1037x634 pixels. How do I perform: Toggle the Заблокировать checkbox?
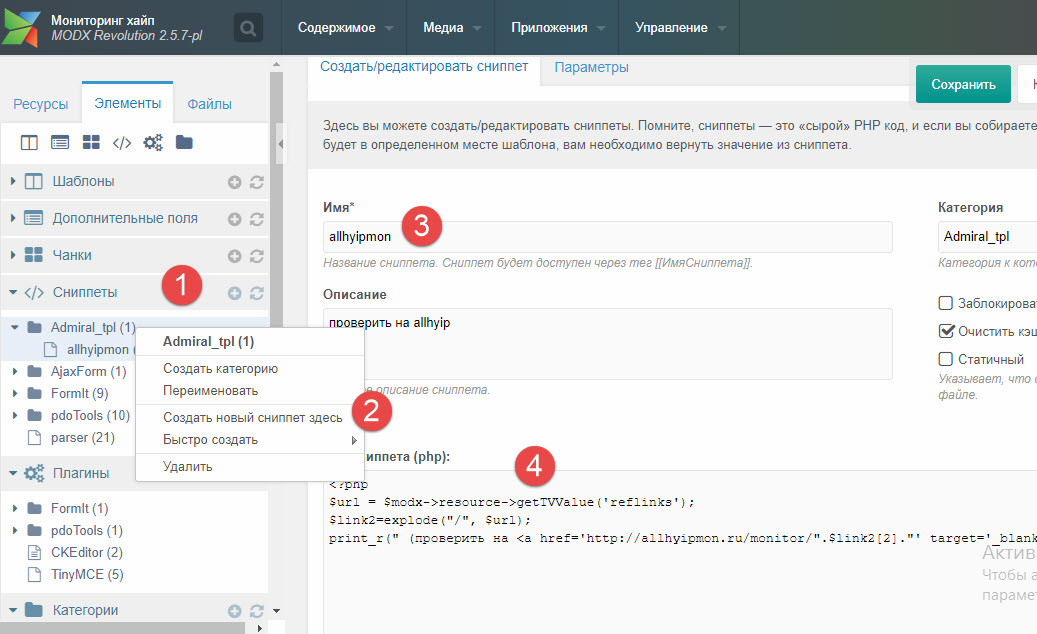pos(946,303)
